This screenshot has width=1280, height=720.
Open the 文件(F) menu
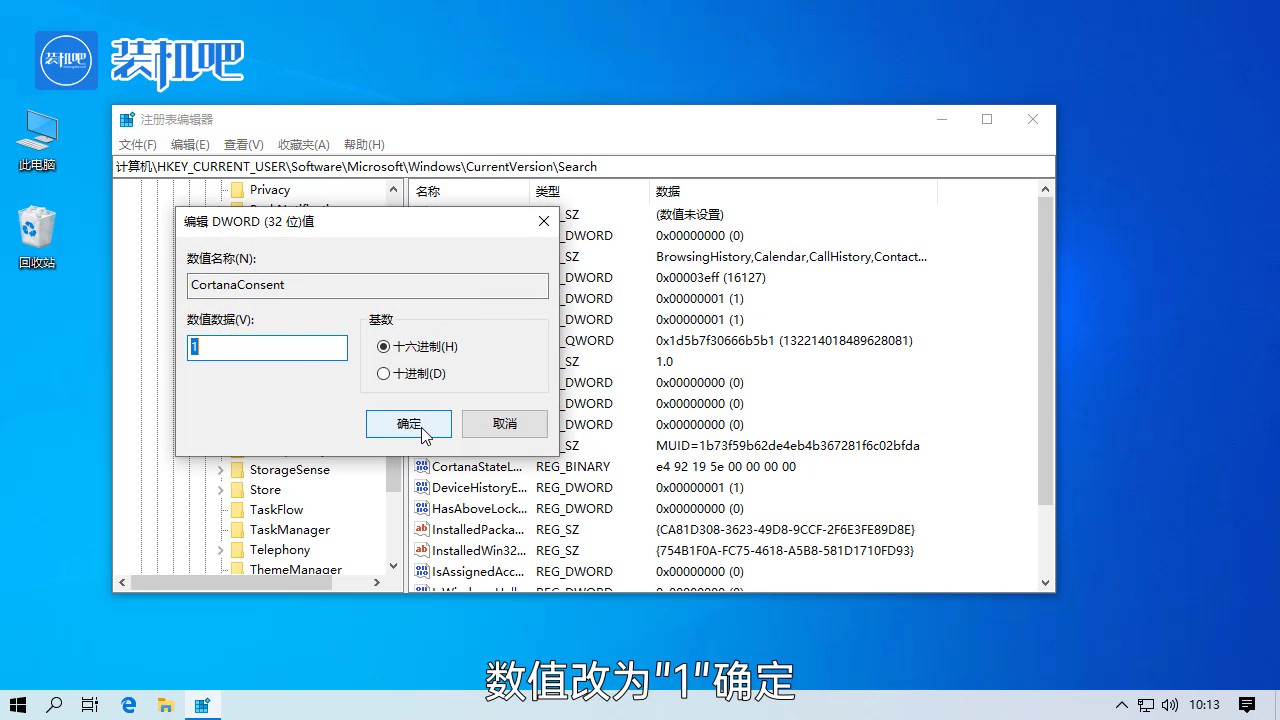(x=137, y=144)
